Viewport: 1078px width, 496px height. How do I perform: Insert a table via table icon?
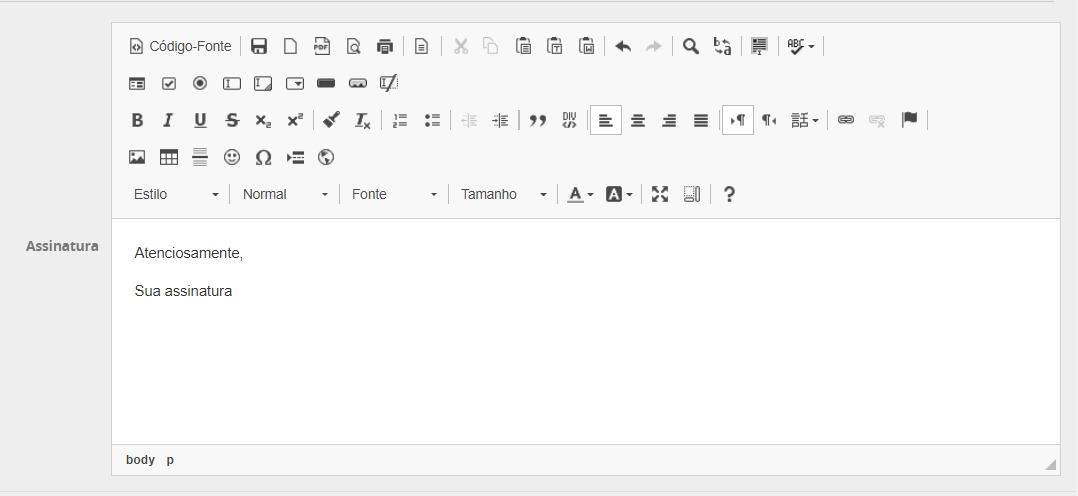point(169,157)
